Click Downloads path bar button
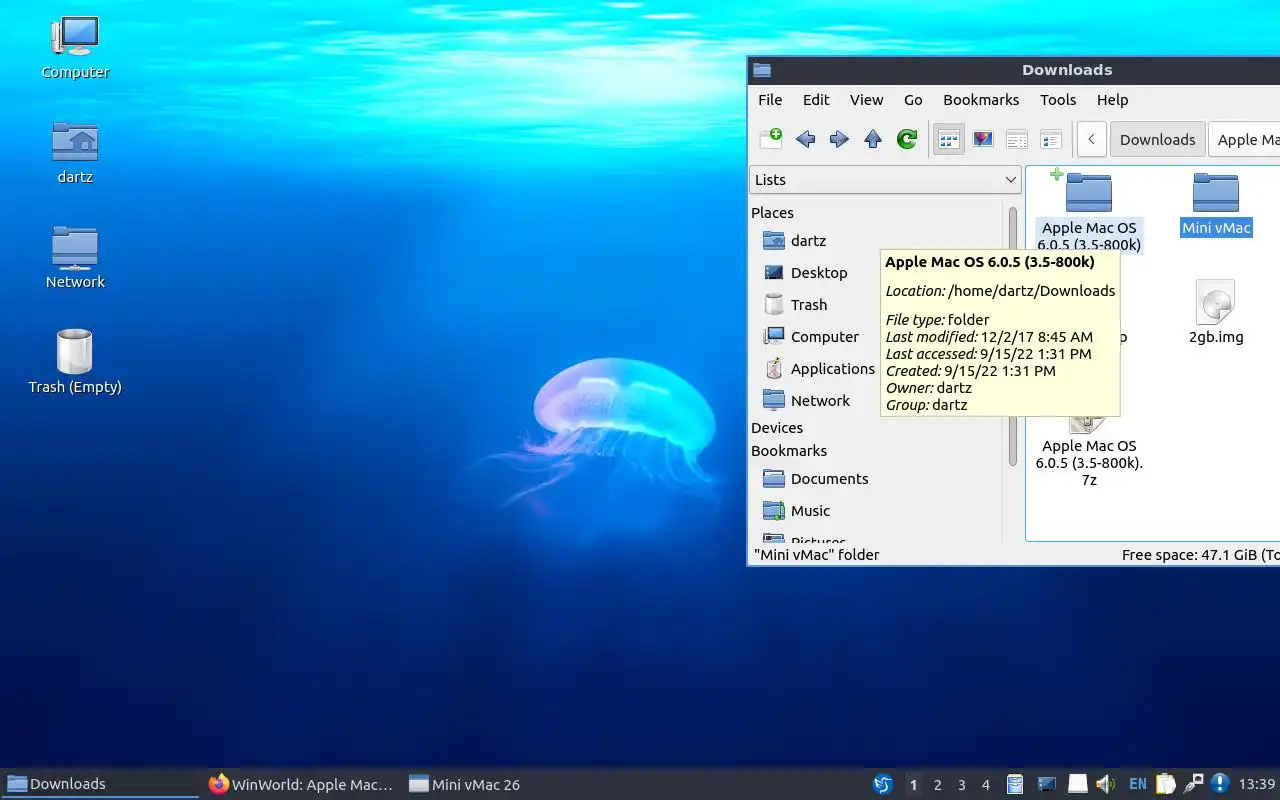The image size is (1280, 800). tap(1157, 139)
